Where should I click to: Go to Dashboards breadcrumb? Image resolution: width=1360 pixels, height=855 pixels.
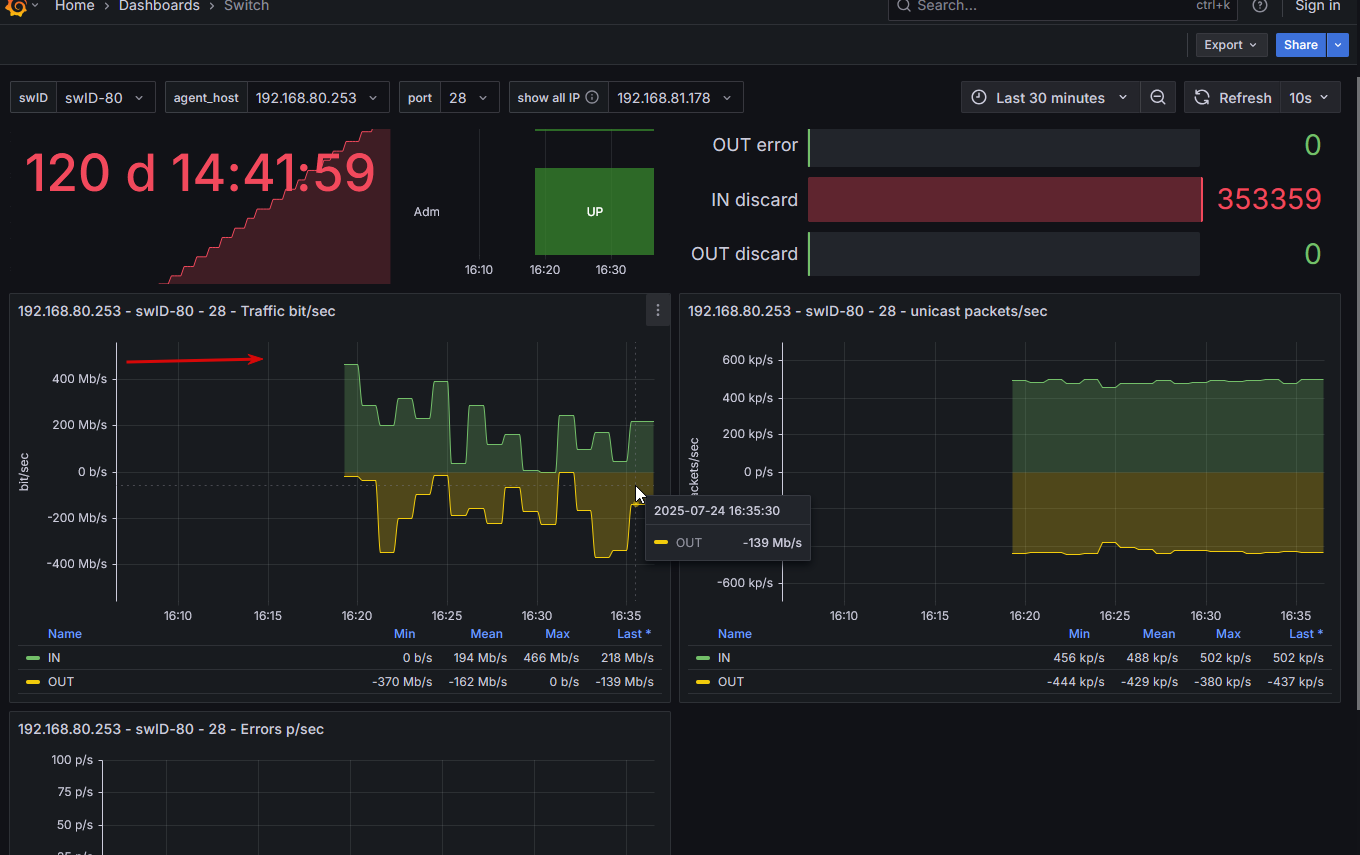click(159, 6)
